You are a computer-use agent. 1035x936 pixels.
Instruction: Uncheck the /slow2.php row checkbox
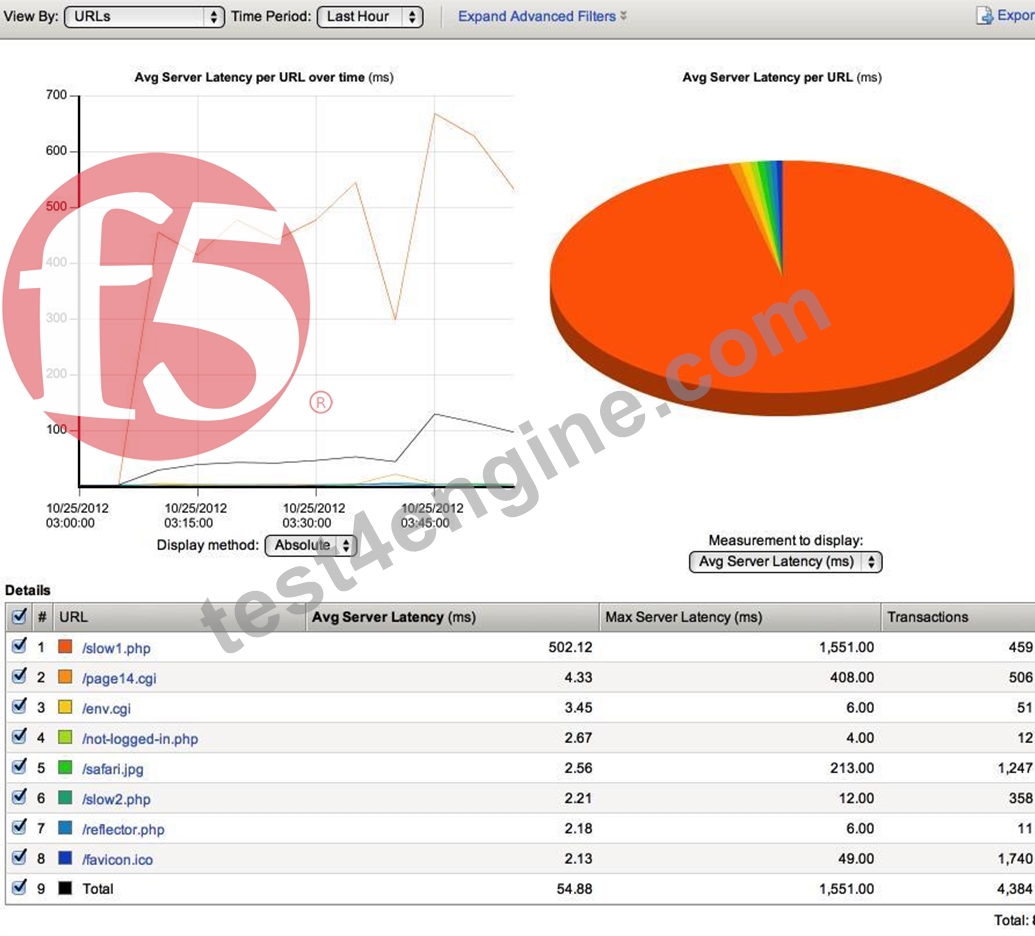pos(19,797)
